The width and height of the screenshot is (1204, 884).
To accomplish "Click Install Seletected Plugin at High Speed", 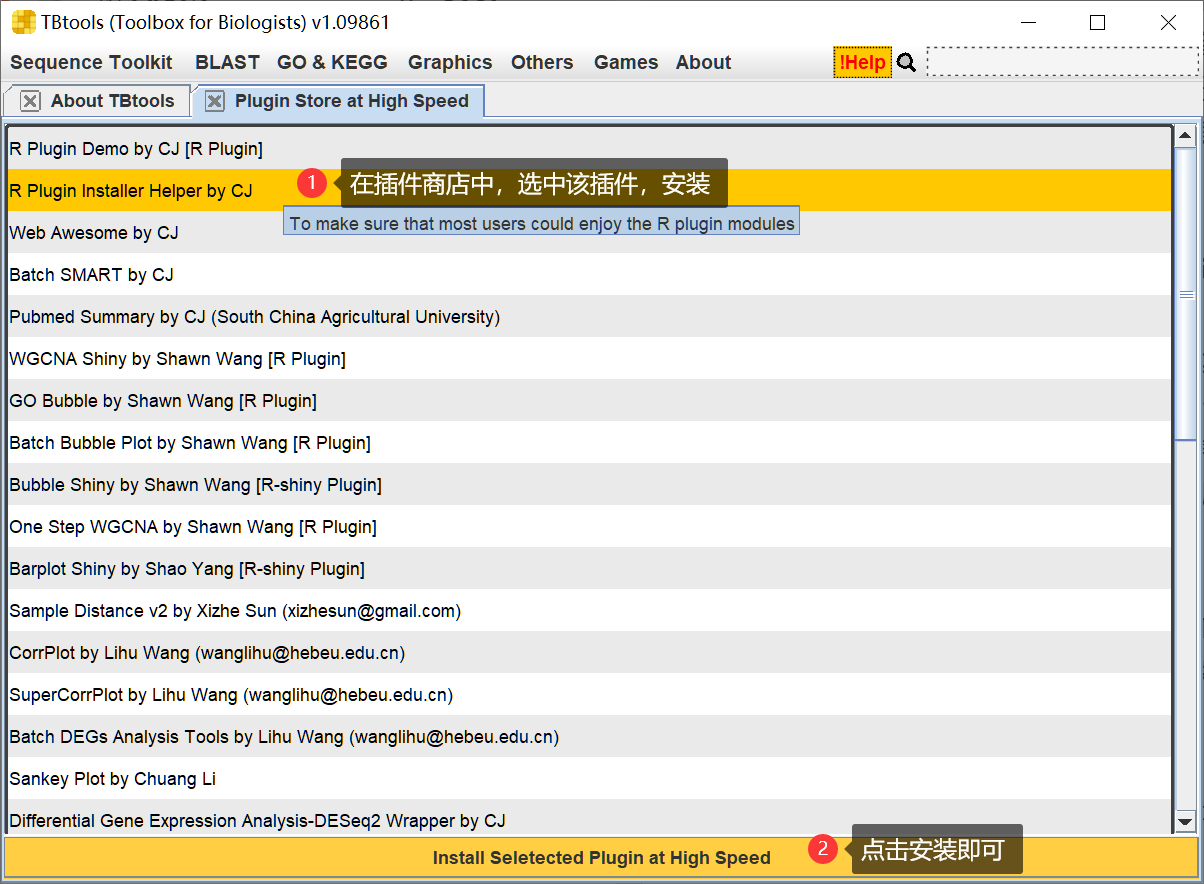I will pyautogui.click(x=601, y=857).
